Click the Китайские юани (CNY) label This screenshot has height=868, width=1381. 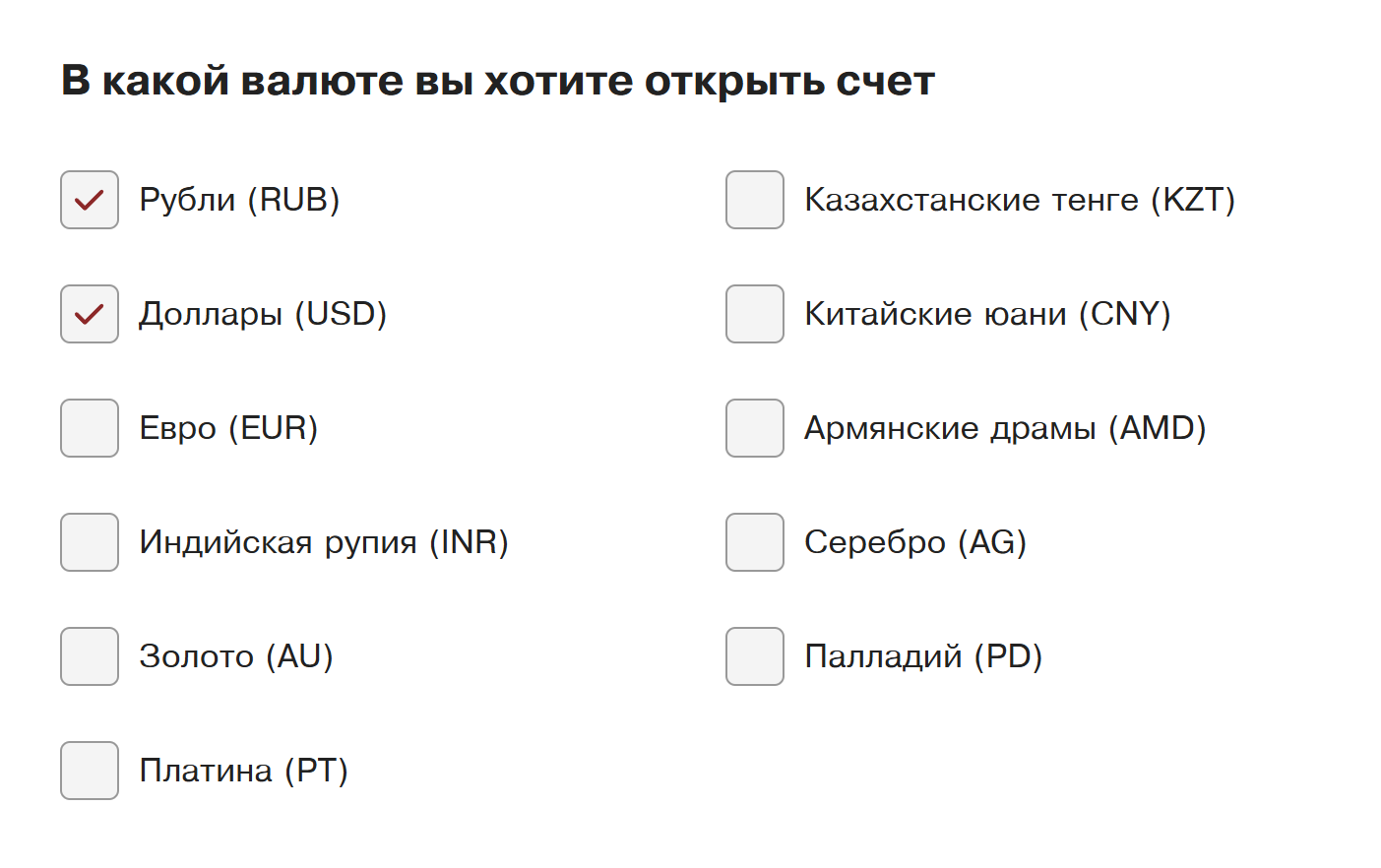tap(987, 314)
